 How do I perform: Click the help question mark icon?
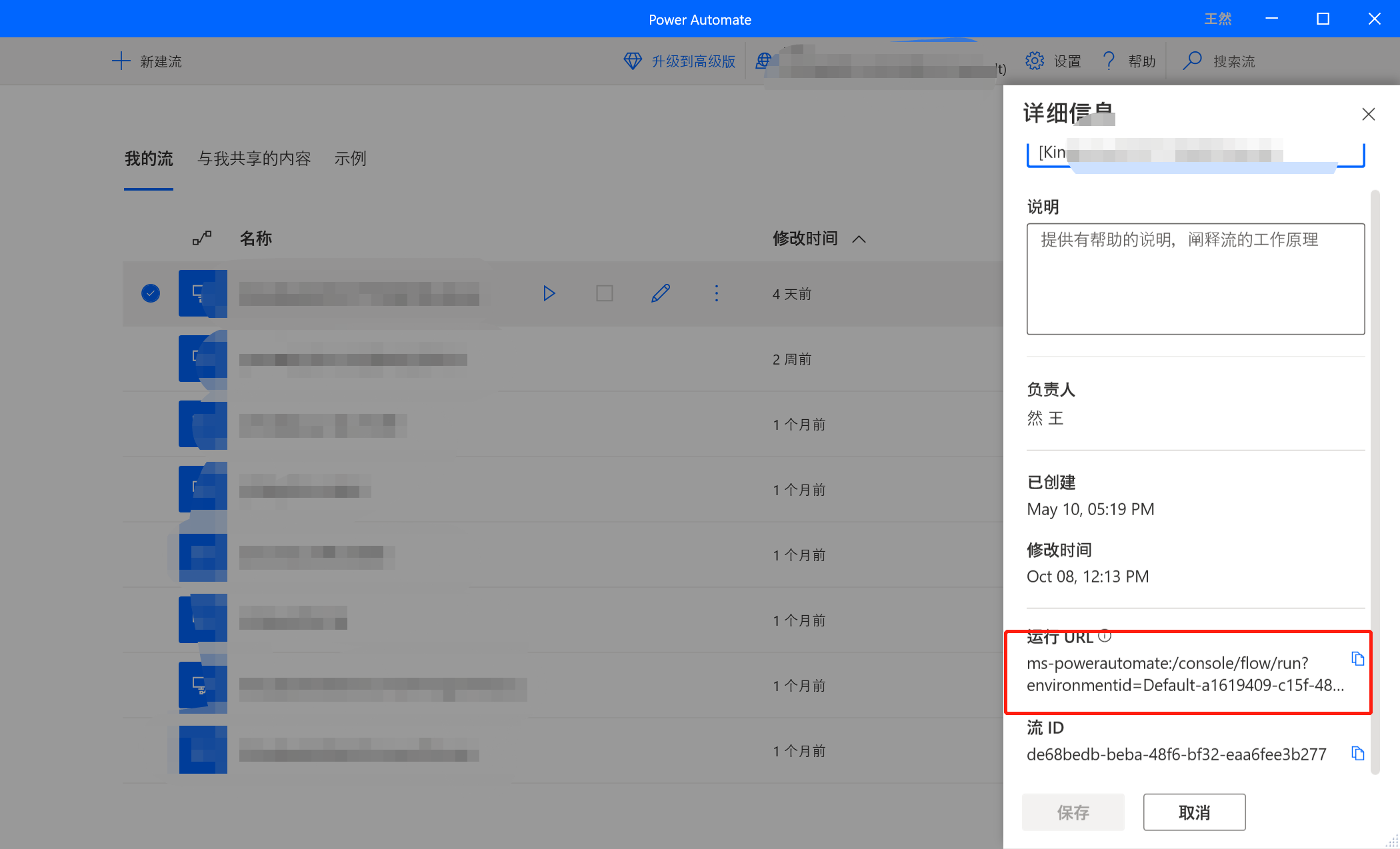click(x=1109, y=61)
